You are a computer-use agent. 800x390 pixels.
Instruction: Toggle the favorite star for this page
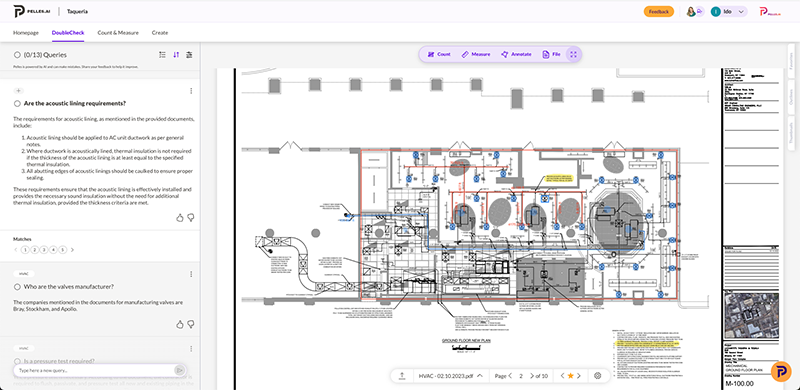coord(570,376)
